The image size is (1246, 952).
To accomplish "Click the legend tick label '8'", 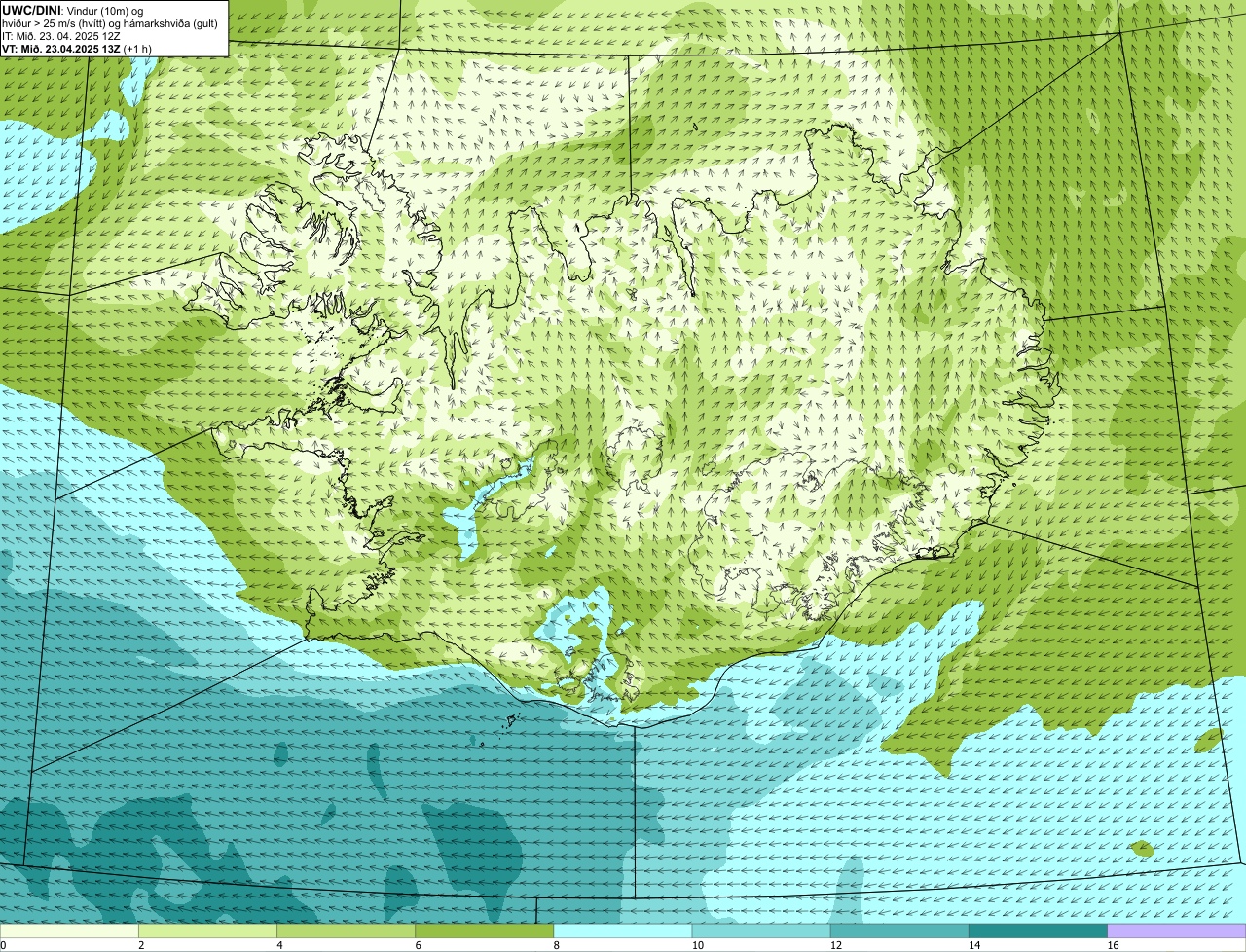I will point(557,945).
